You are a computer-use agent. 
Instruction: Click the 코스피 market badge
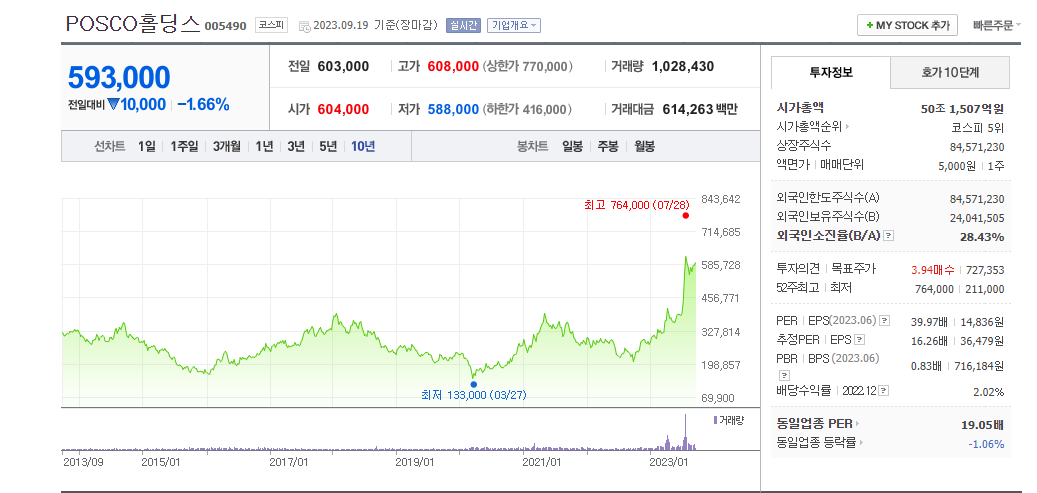(272, 26)
